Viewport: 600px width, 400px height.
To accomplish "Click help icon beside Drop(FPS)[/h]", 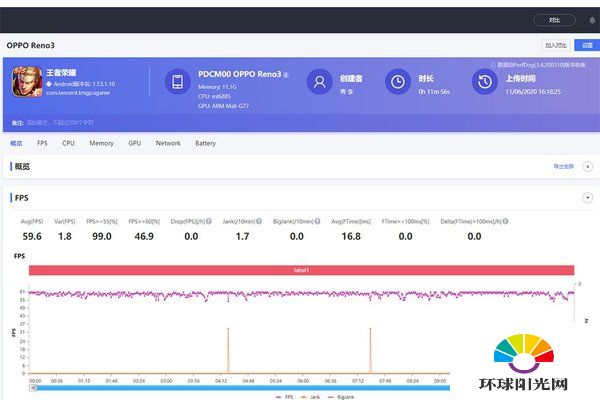I will pyautogui.click(x=209, y=221).
